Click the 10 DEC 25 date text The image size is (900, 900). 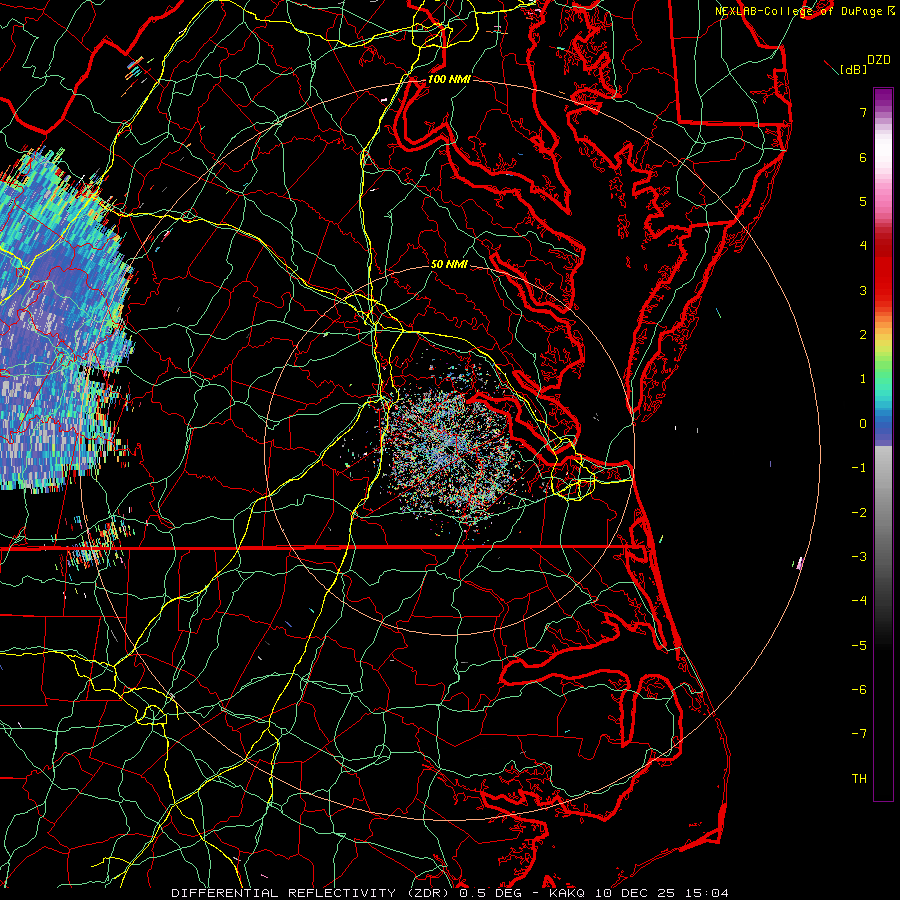pyautogui.click(x=635, y=893)
